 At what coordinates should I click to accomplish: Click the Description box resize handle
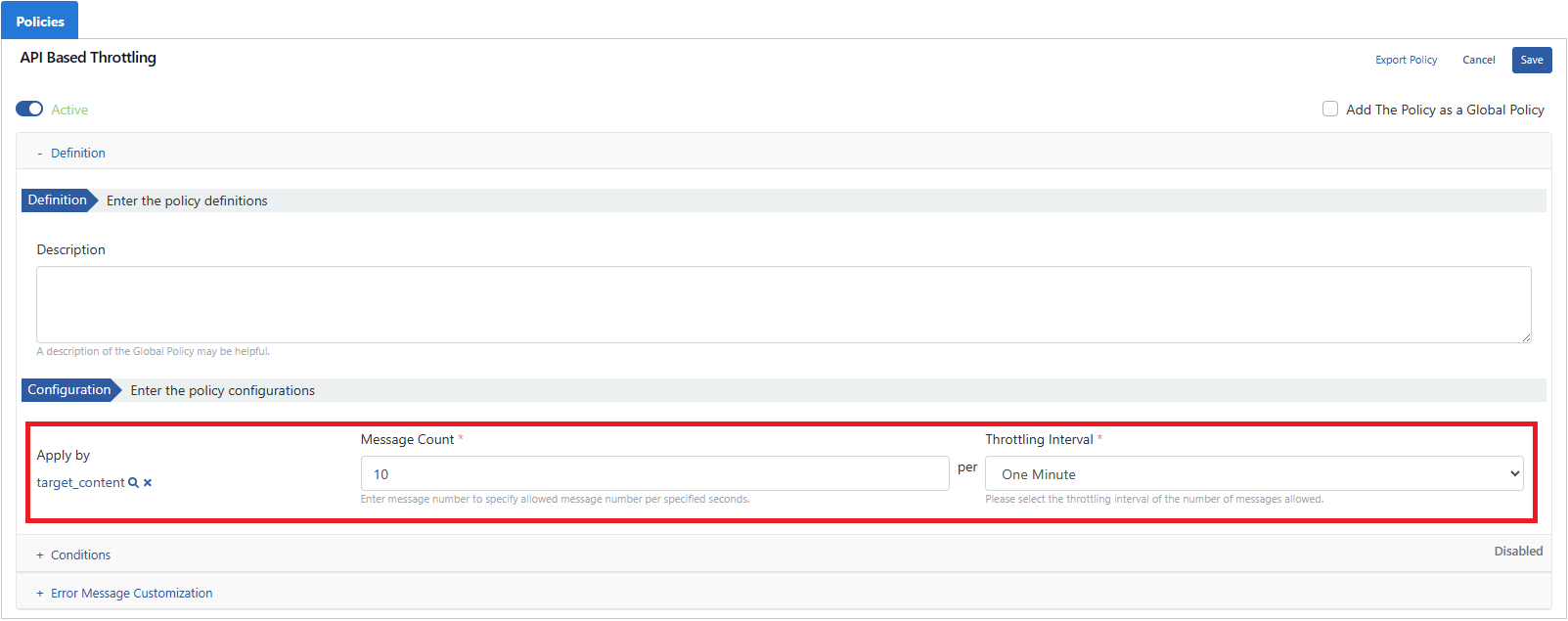1525,336
